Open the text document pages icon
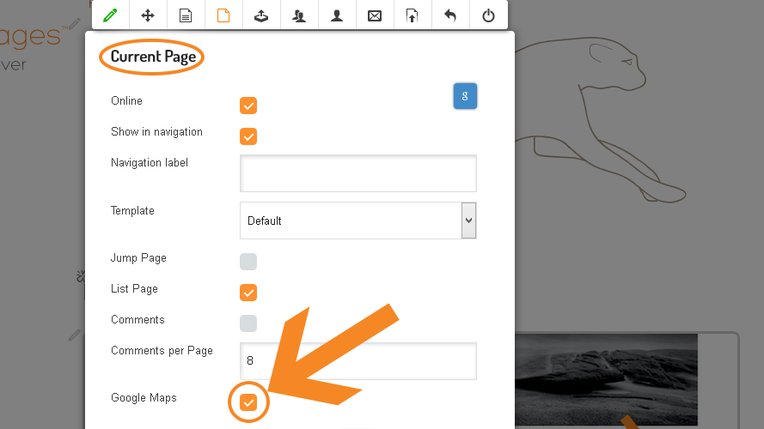764x429 pixels. [x=185, y=15]
